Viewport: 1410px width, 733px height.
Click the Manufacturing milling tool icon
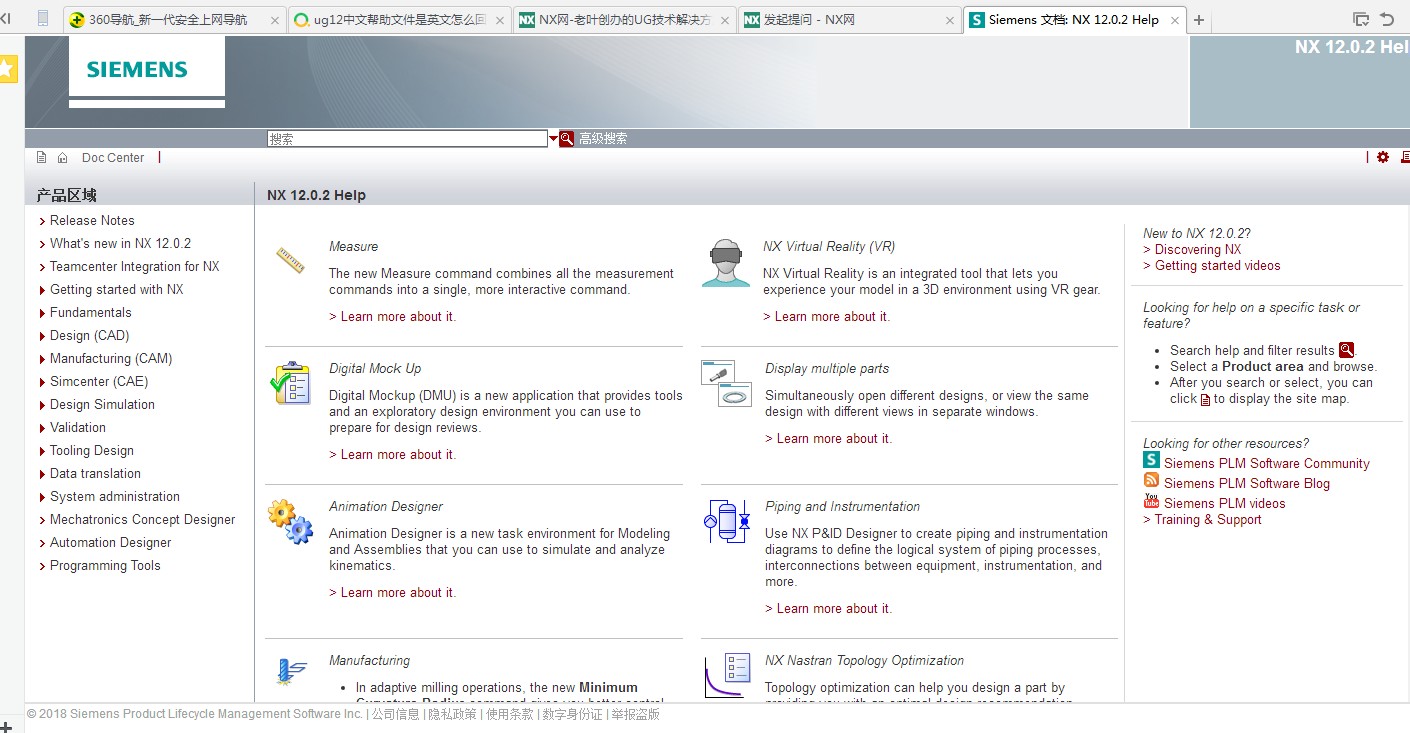tap(292, 672)
